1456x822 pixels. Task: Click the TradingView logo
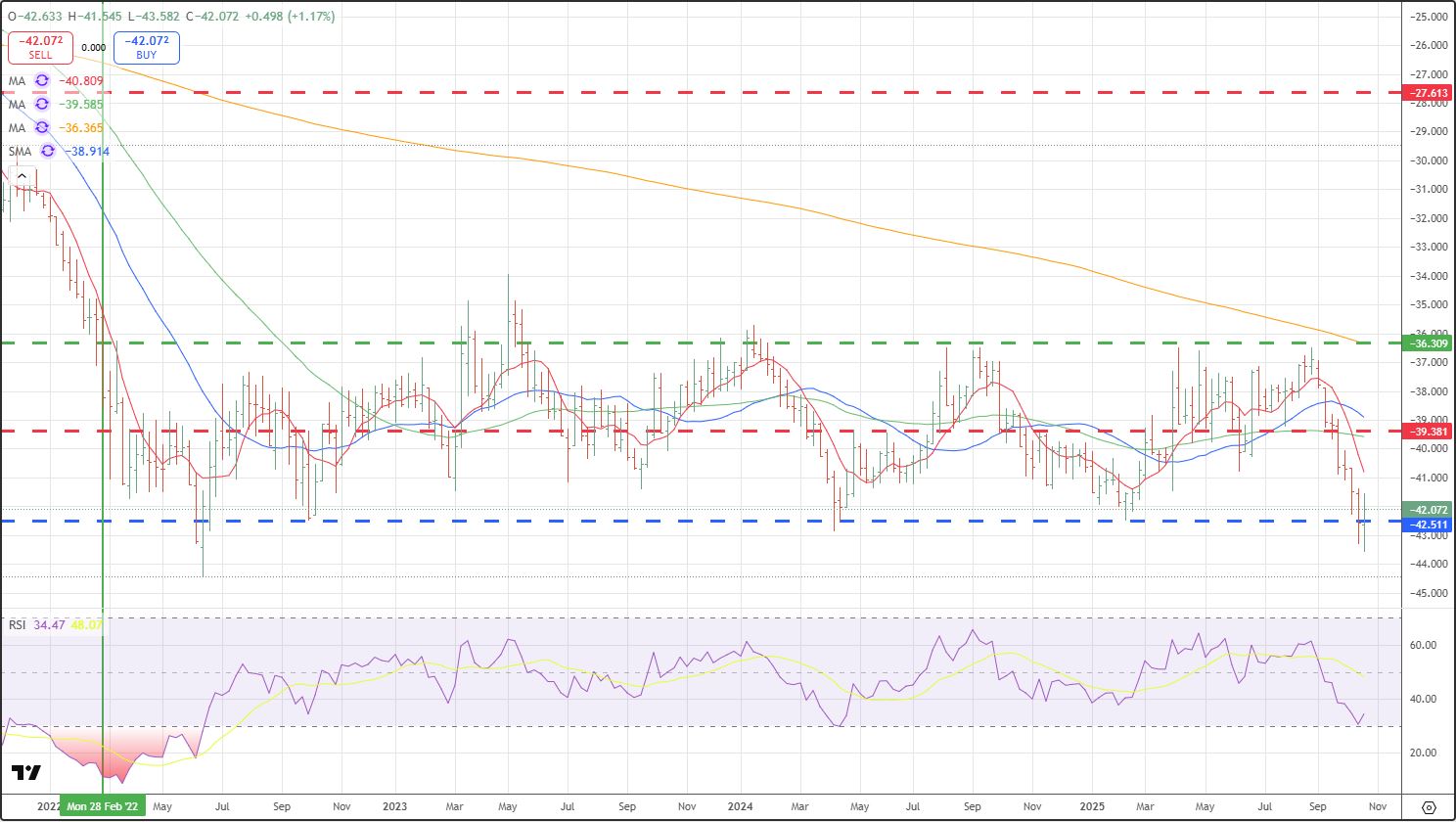(26, 773)
